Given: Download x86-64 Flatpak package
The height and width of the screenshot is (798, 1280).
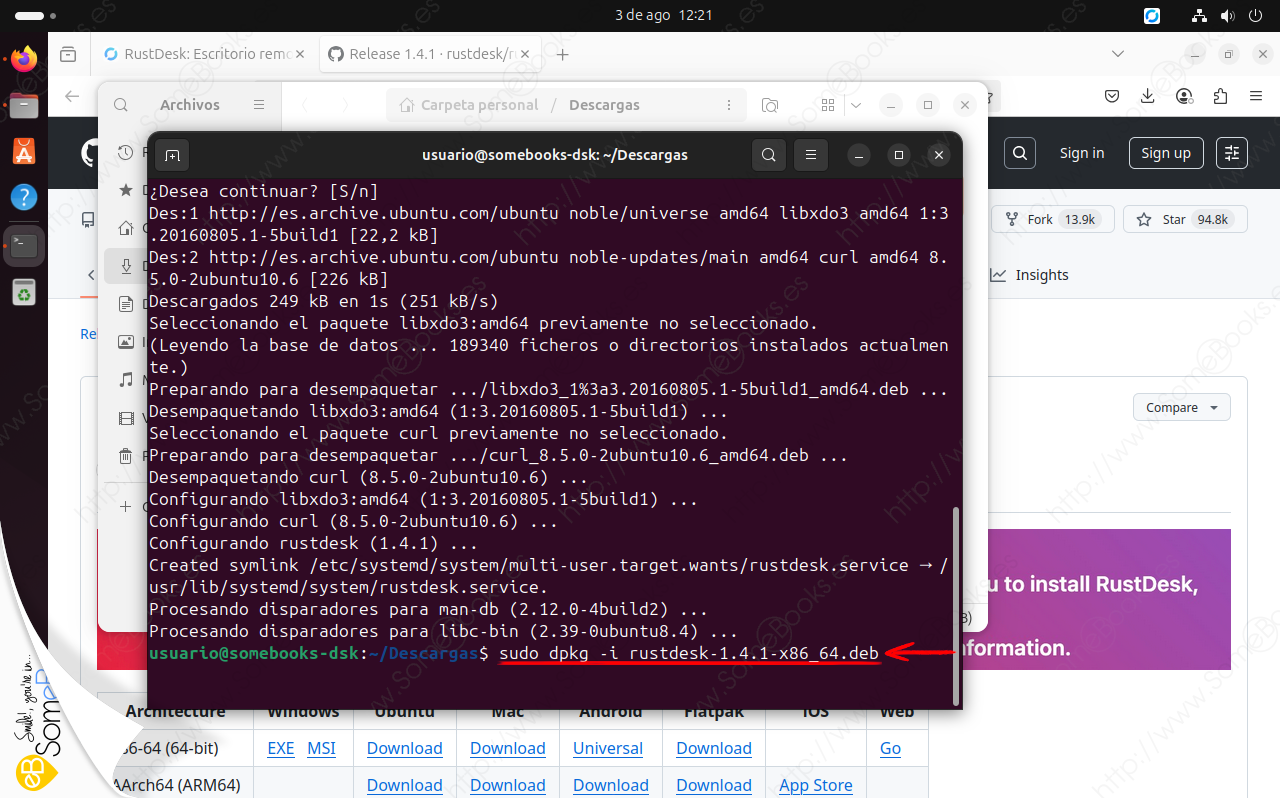Looking at the screenshot, I should pyautogui.click(x=714, y=748).
